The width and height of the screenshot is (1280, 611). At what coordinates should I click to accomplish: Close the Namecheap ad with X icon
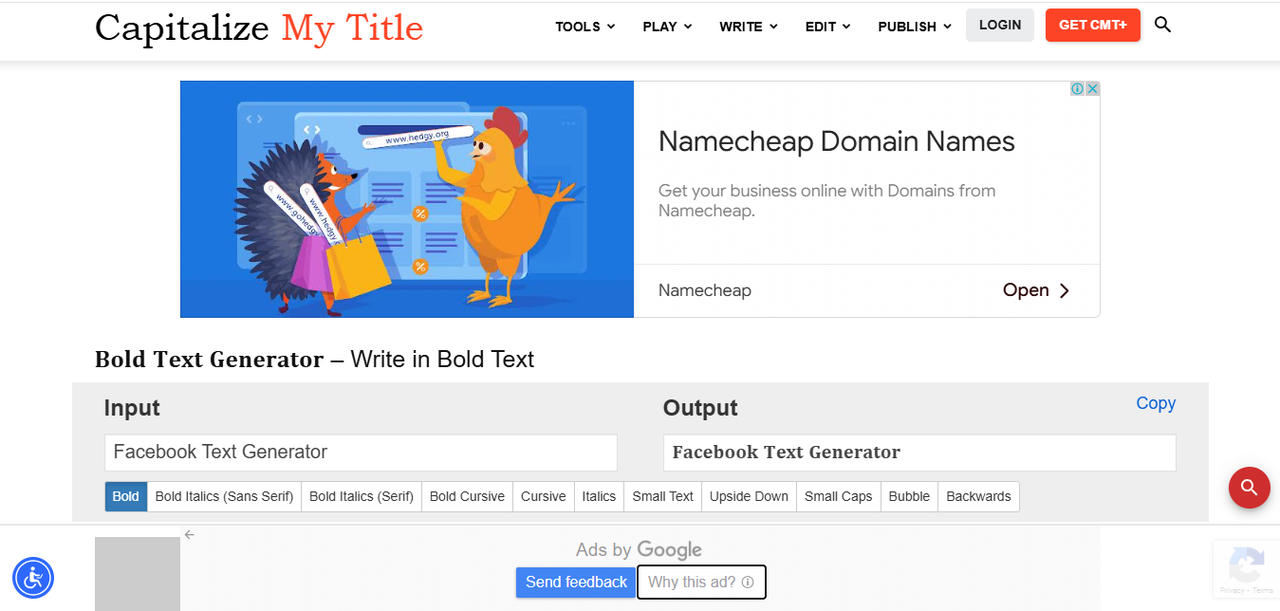coord(1093,89)
